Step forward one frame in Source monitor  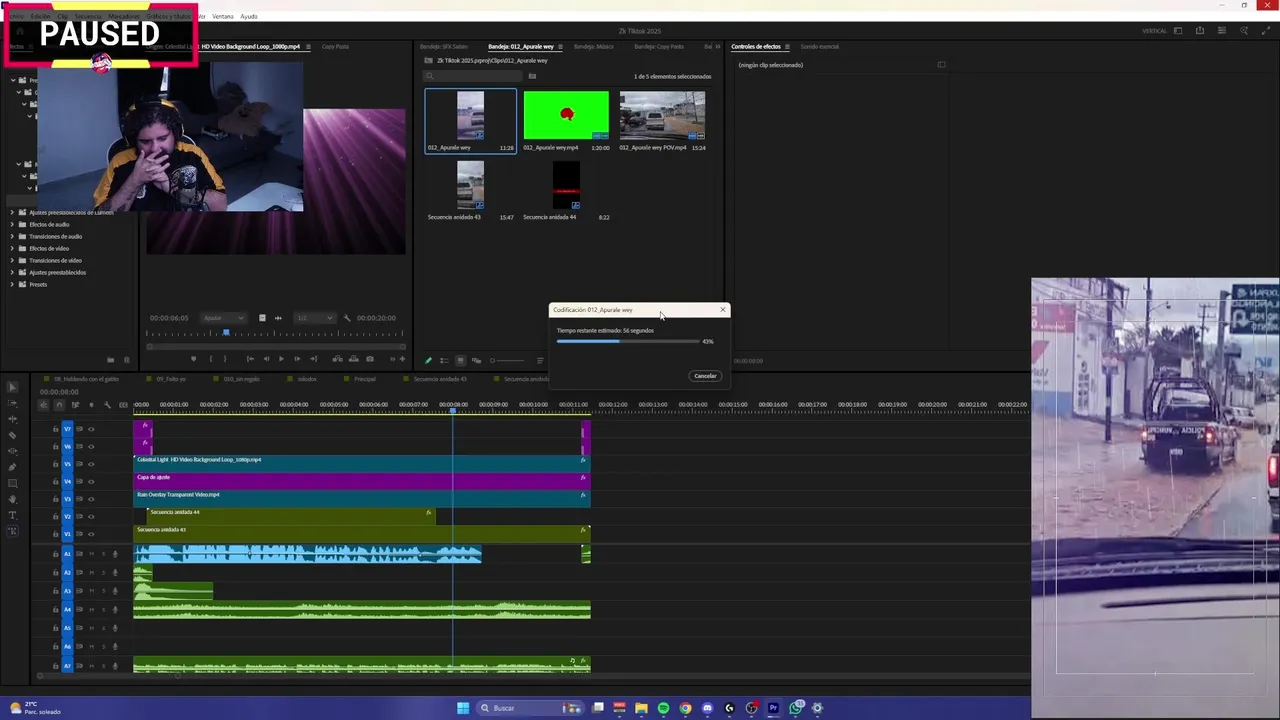(297, 359)
